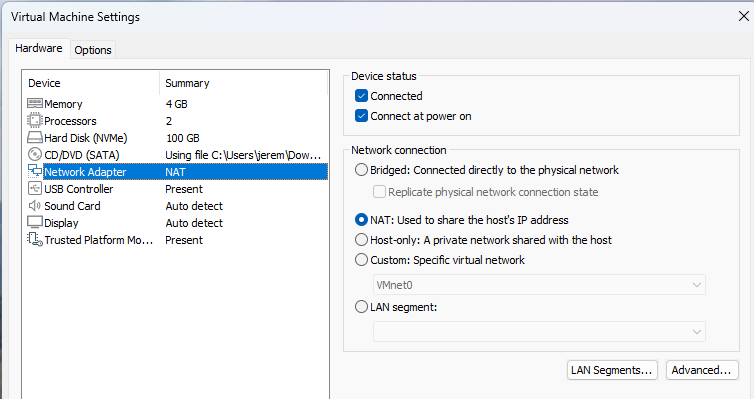Screen dimensions: 754x399
Task: Toggle Connect at power on checkbox
Action: pos(362,116)
